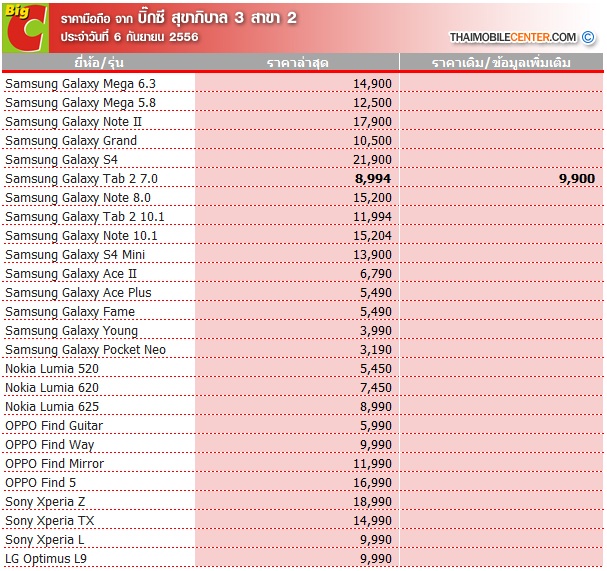
Task: Click the bold 8,994 price
Action: coord(373,178)
